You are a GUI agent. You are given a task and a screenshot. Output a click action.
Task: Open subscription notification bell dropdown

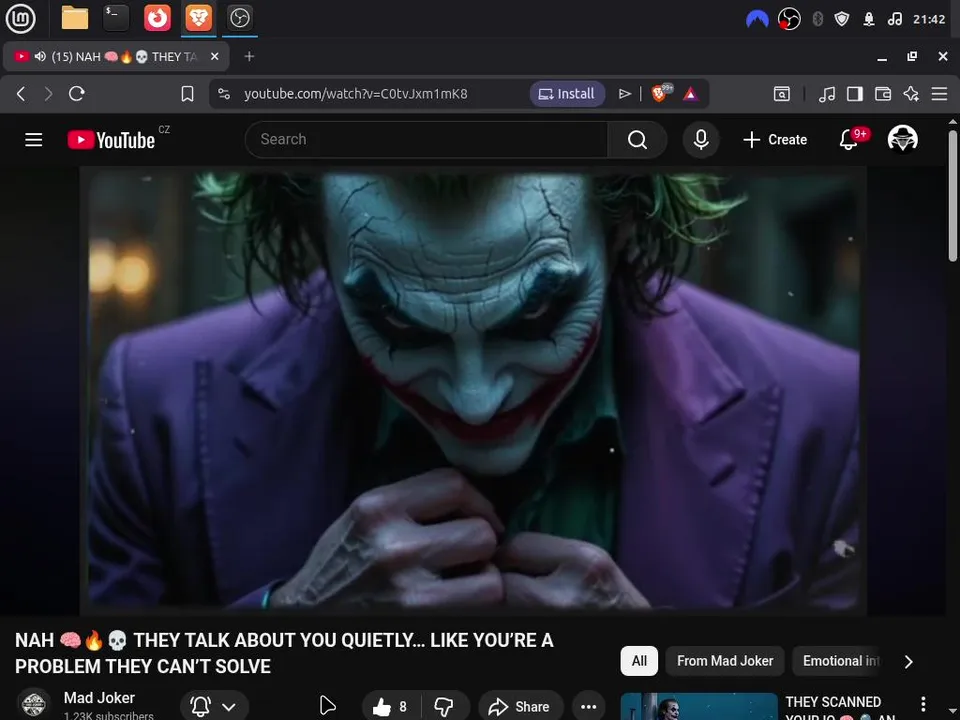[x=214, y=707]
